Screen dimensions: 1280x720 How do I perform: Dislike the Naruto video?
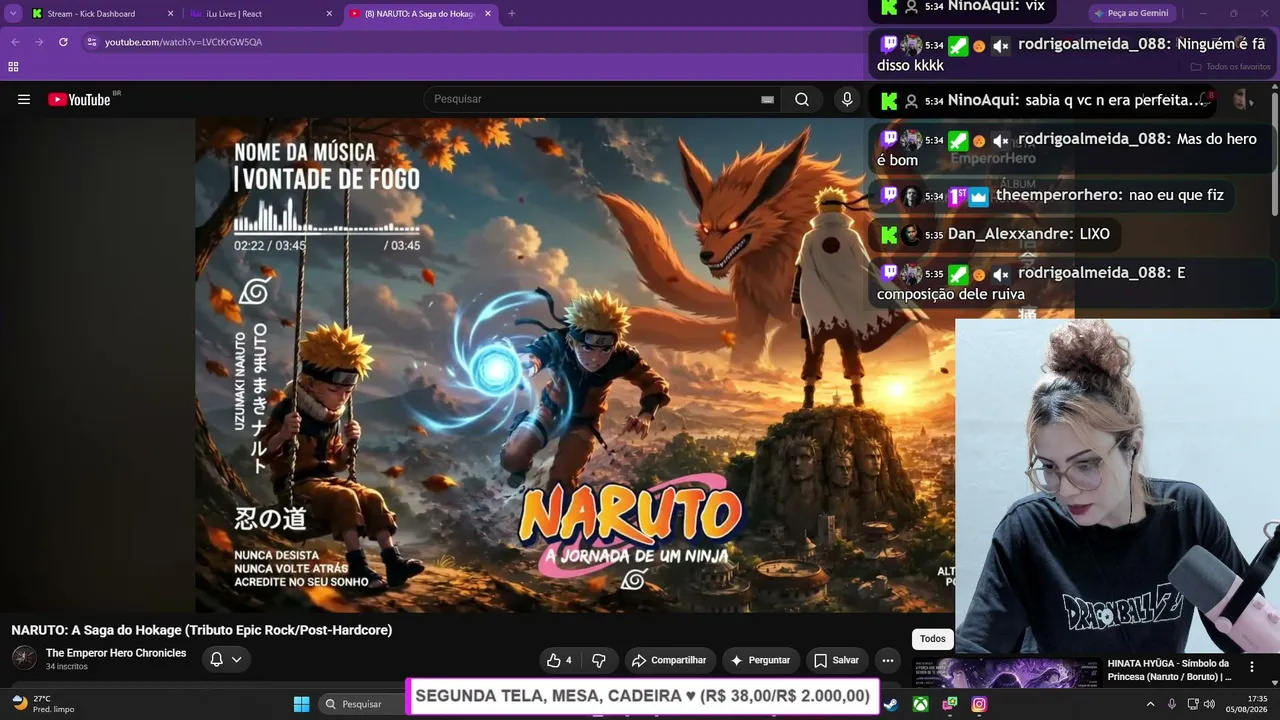pyautogui.click(x=599, y=660)
